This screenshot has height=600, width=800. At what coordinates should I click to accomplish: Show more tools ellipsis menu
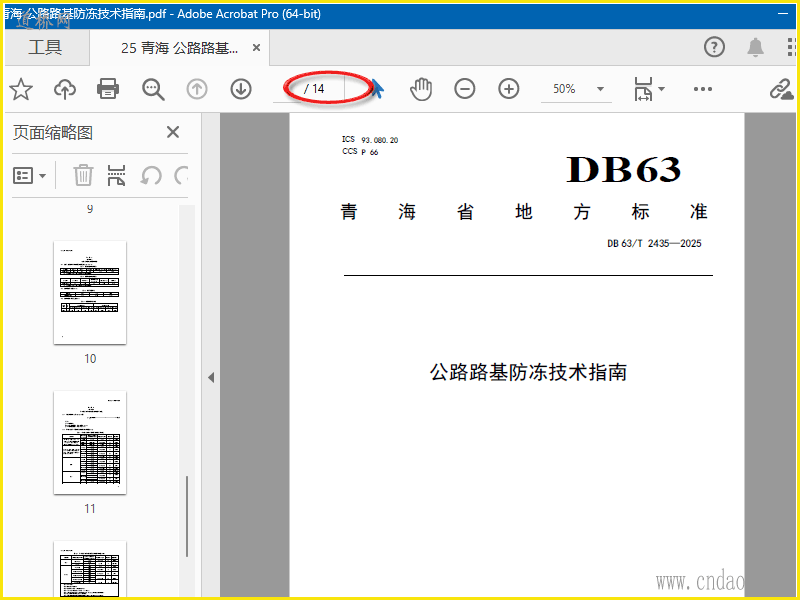703,89
